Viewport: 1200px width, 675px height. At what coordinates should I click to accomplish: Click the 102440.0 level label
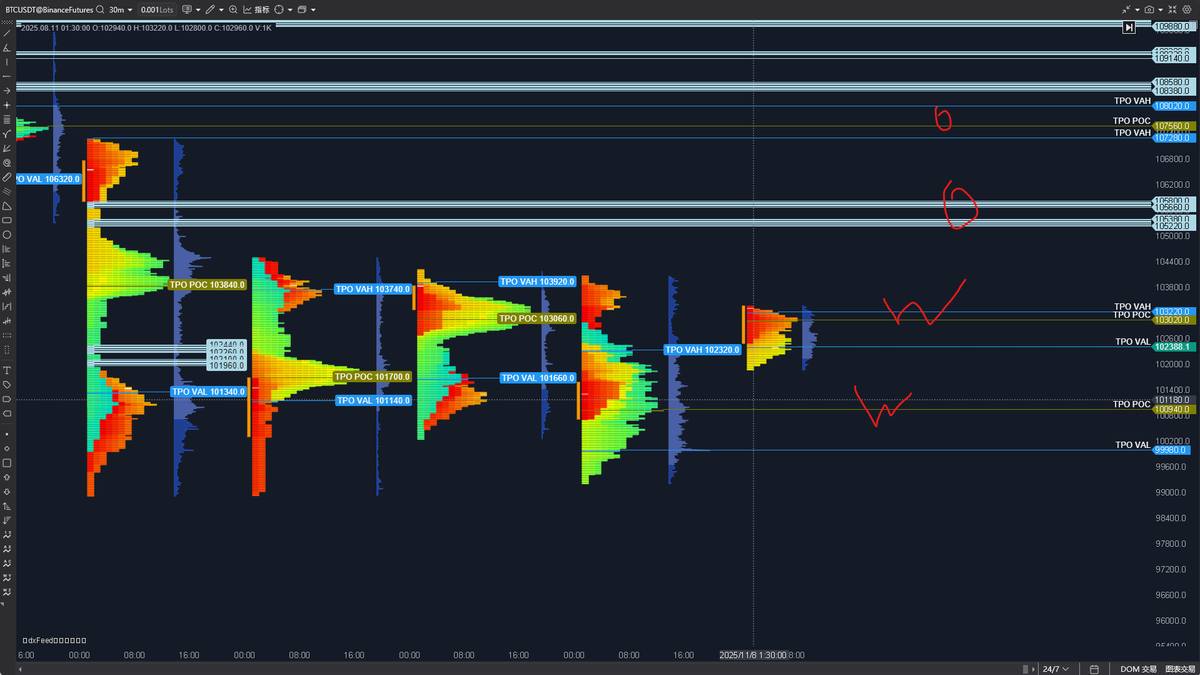[x=226, y=344]
